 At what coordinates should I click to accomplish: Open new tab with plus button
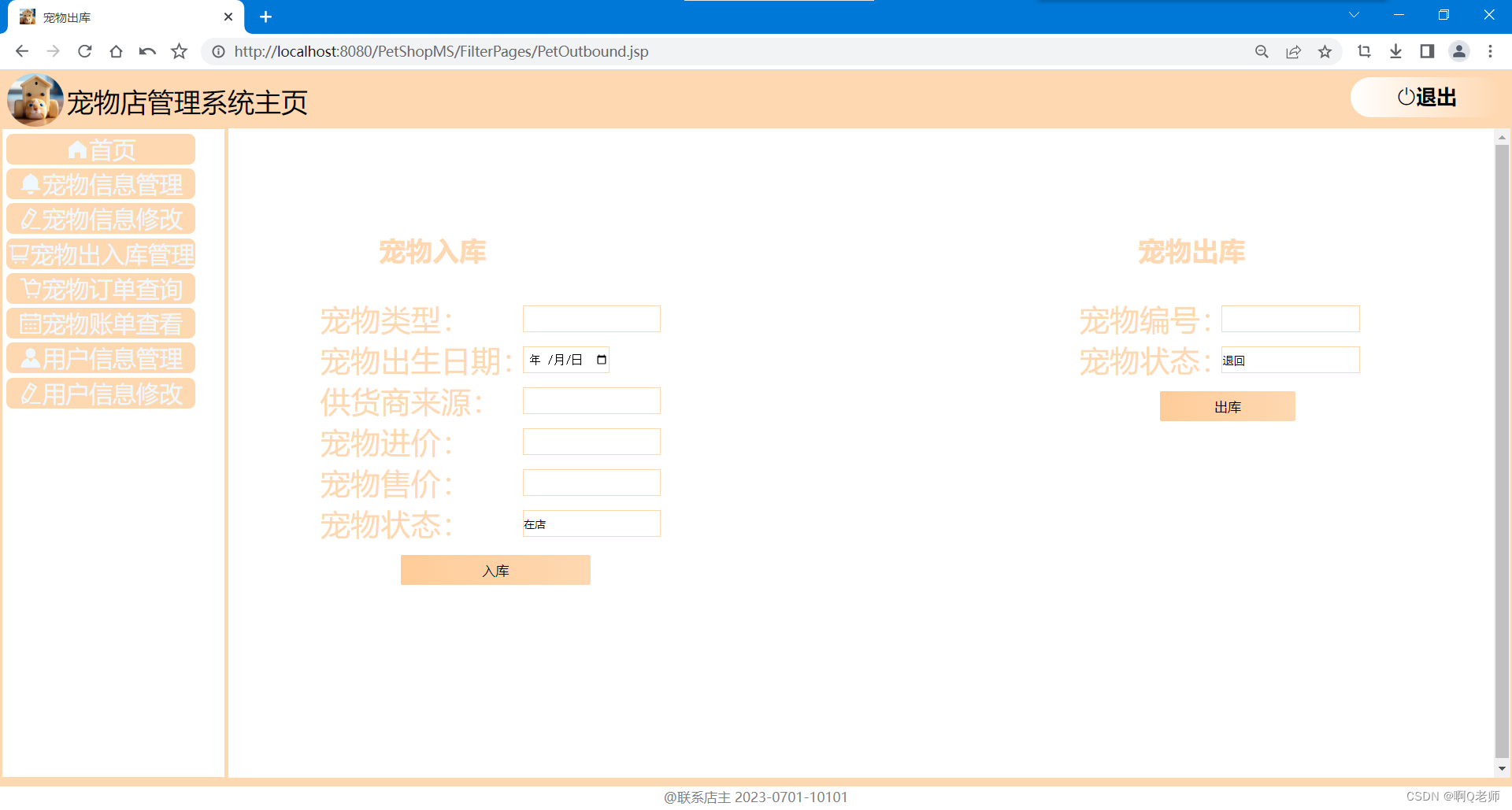point(265,17)
